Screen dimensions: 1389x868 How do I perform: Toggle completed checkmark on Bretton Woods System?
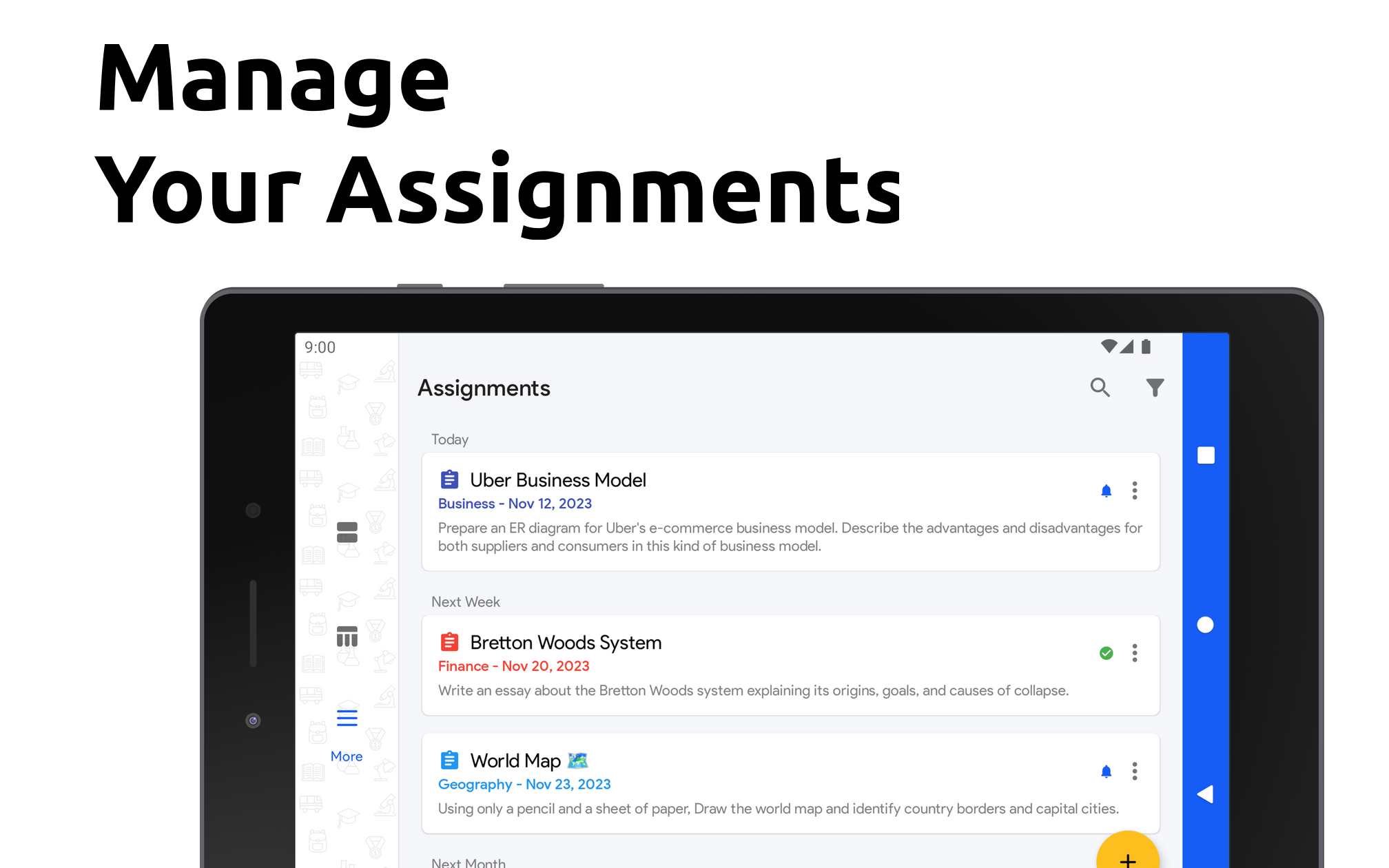click(1106, 653)
